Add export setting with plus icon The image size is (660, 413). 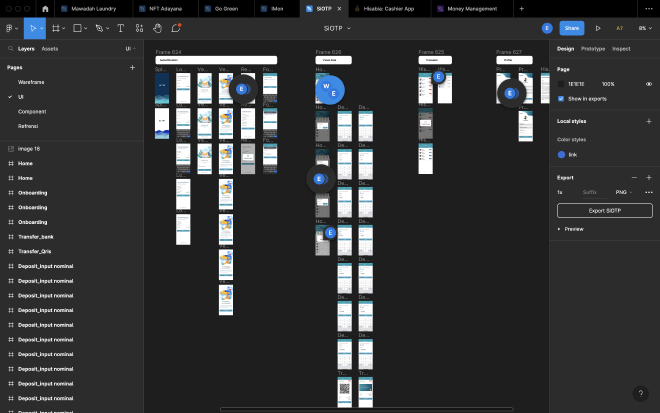click(x=649, y=178)
